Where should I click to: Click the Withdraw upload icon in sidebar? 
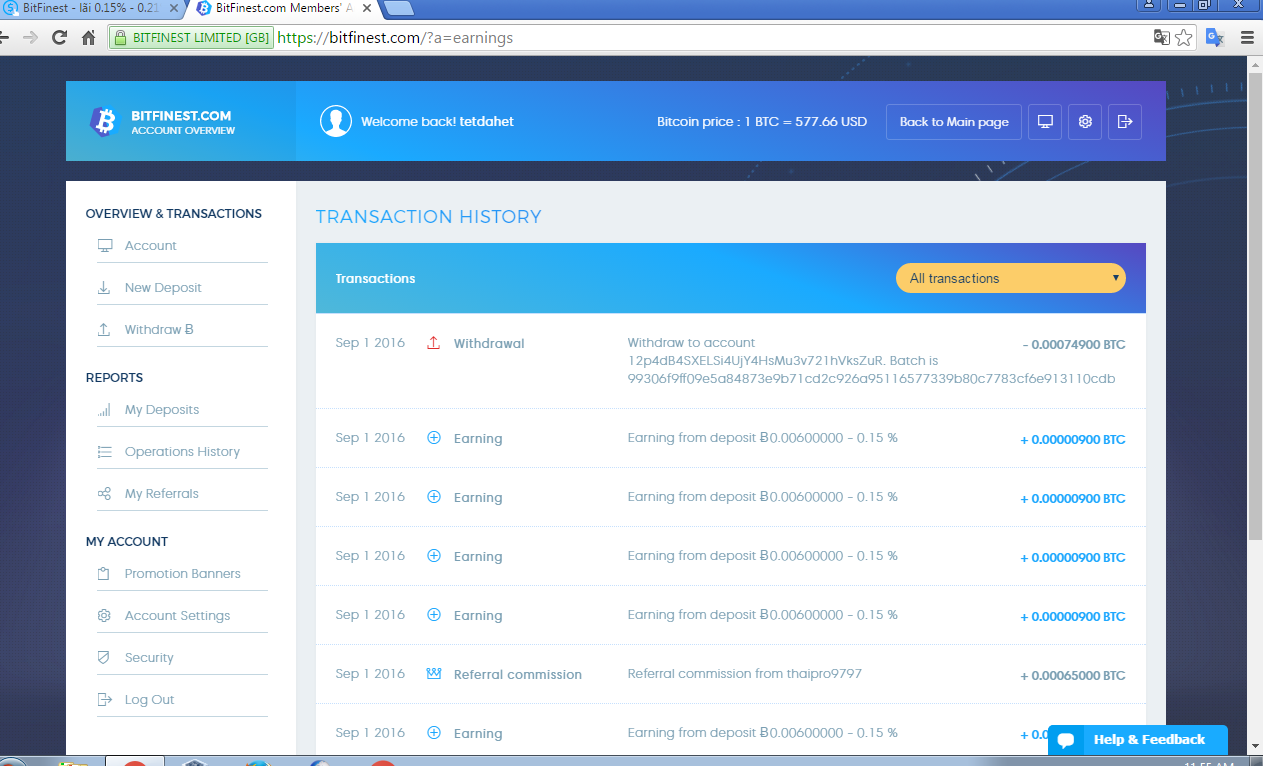(x=104, y=330)
